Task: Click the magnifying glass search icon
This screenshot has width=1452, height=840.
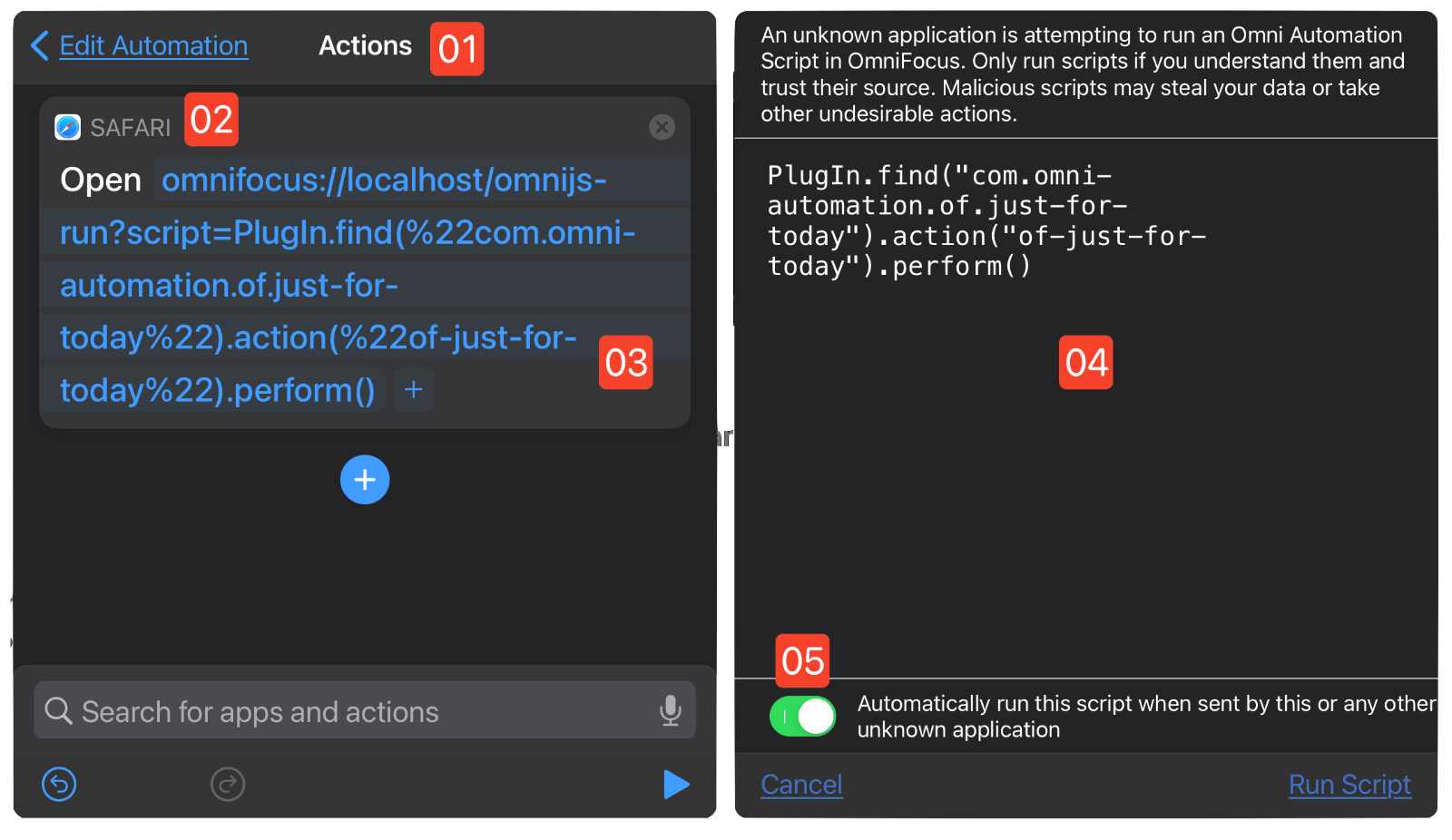Action: (x=58, y=711)
